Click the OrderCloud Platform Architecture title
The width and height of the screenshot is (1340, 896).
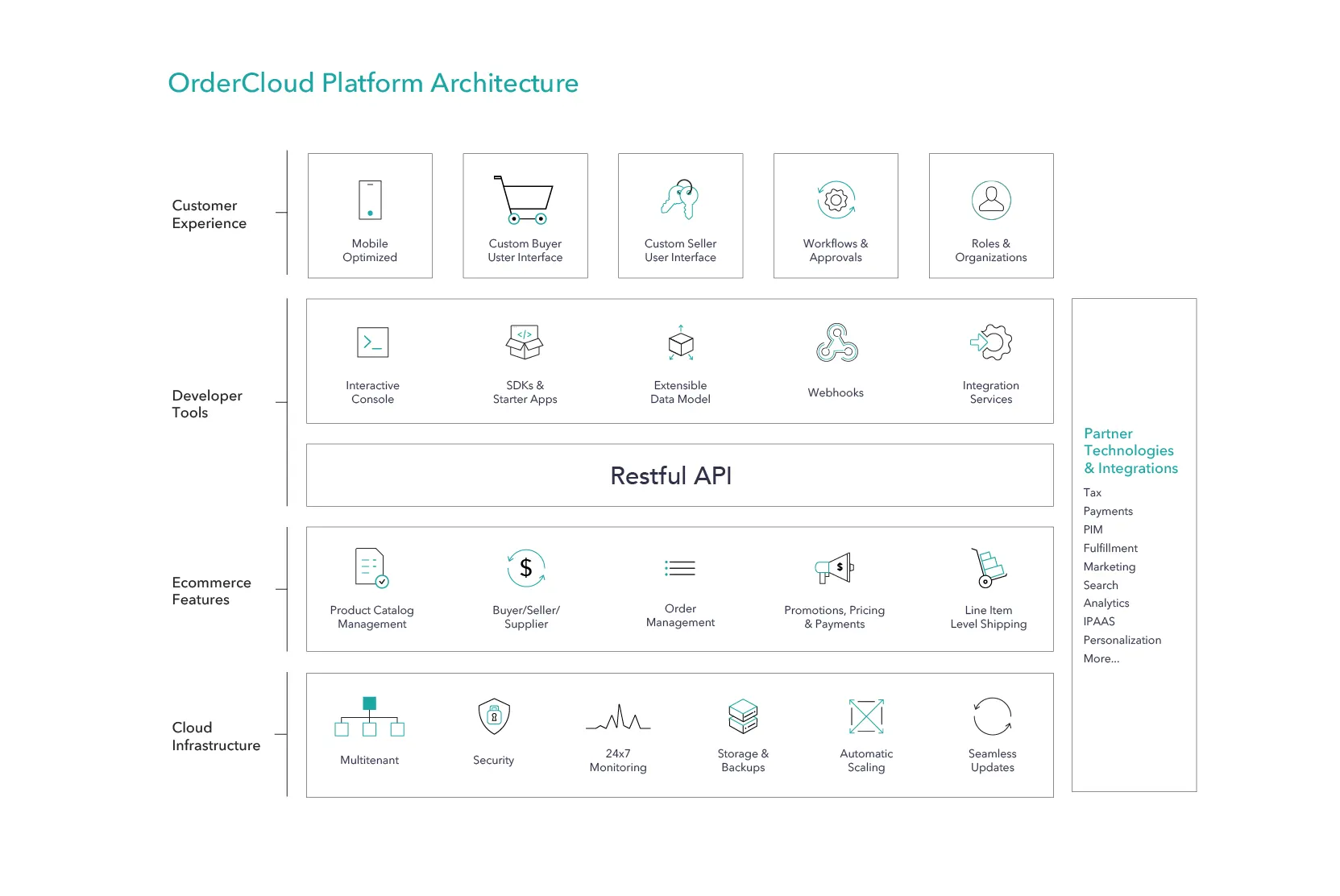coord(373,83)
